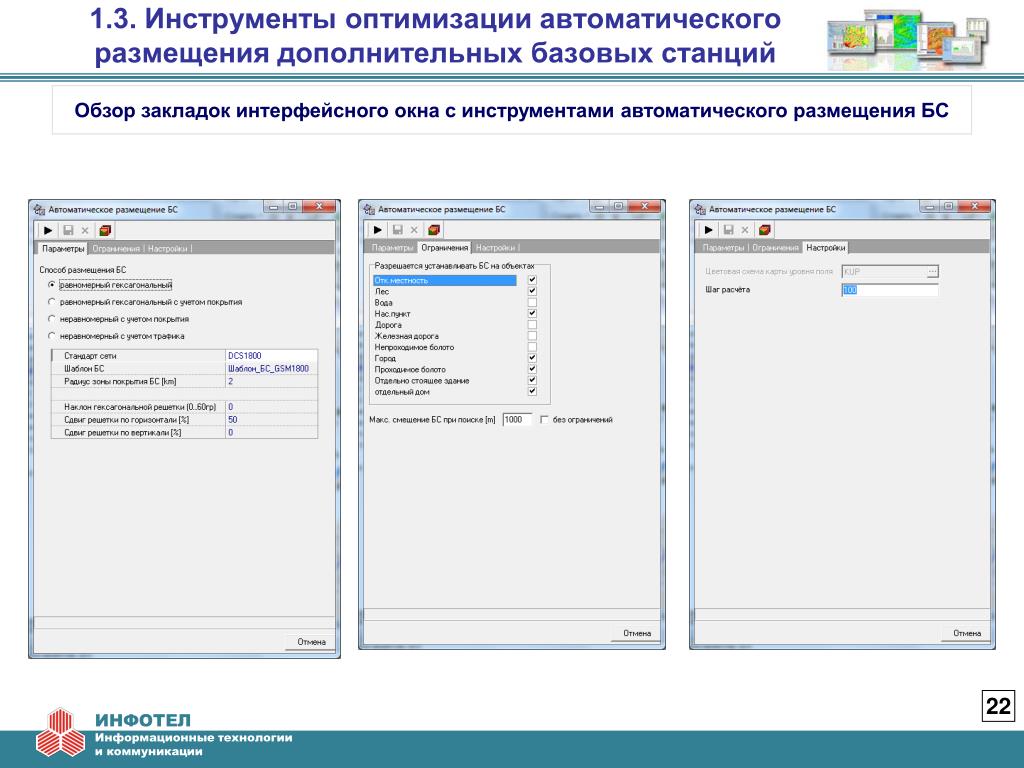The width and height of the screenshot is (1024, 768).
Task: Check 'без ограничений' checkbox
Action: pyautogui.click(x=545, y=420)
